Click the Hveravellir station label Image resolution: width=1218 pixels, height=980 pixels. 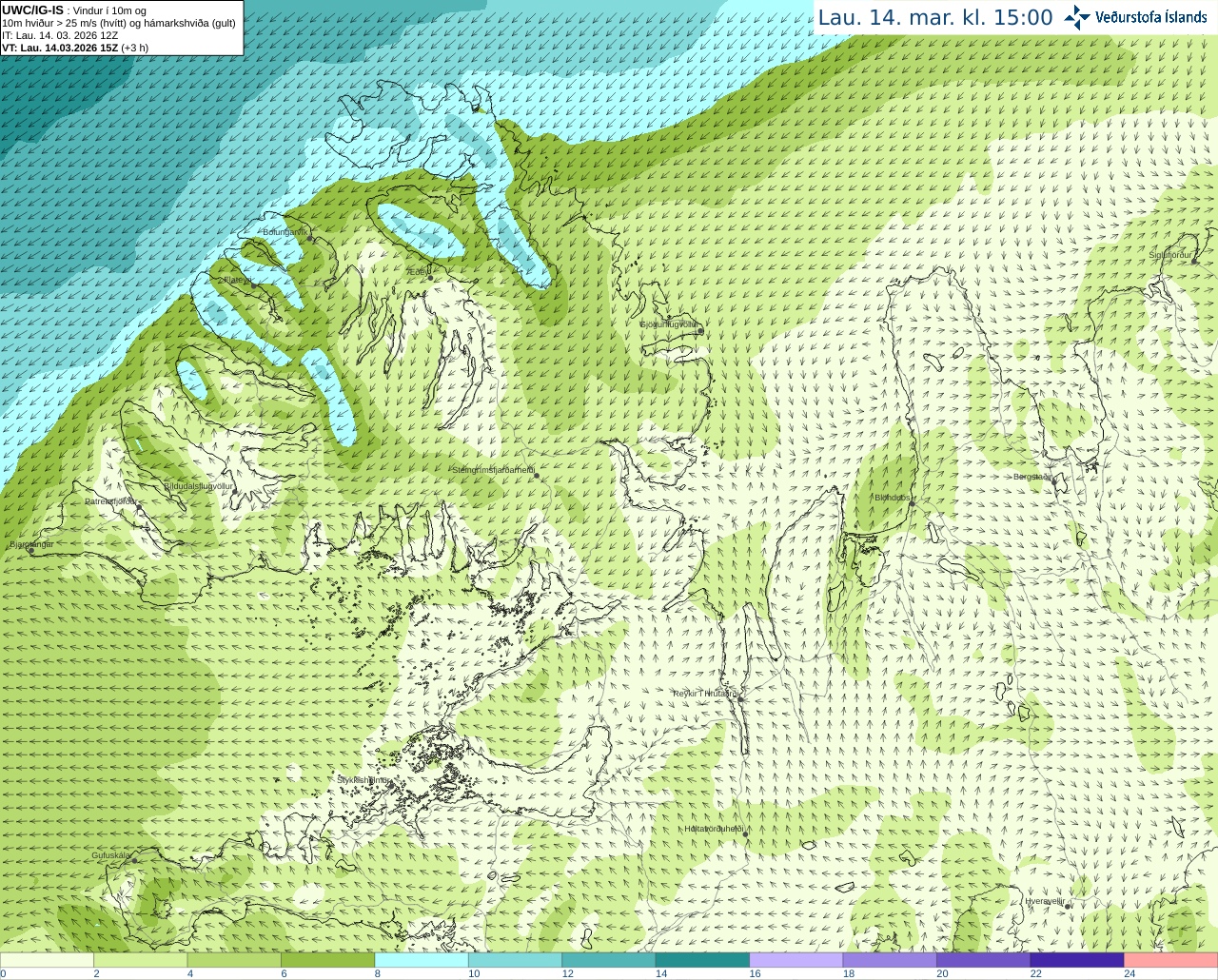coord(1045,901)
